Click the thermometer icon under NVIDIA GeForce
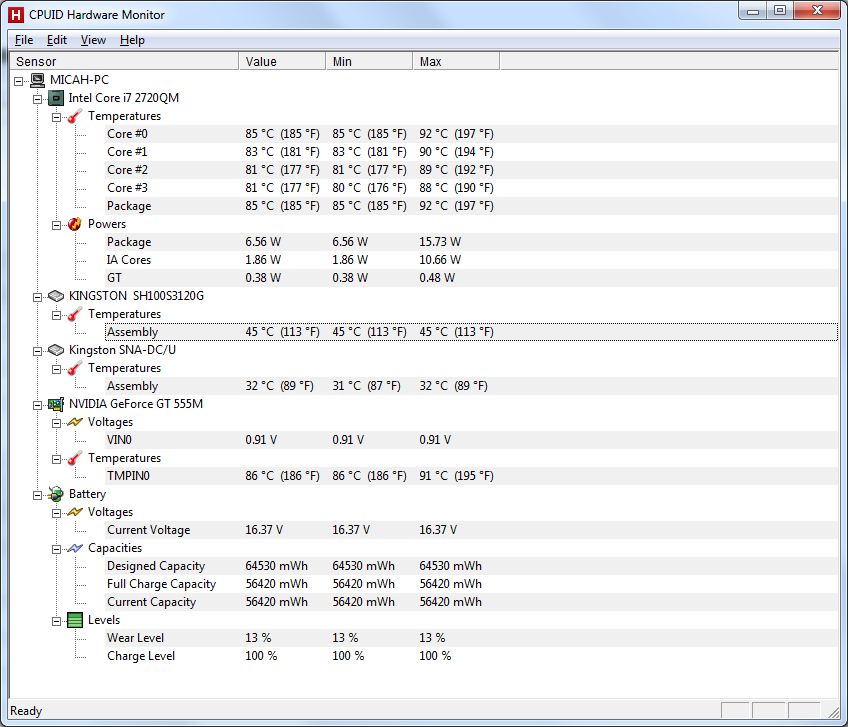Image resolution: width=848 pixels, height=727 pixels. tap(75, 458)
